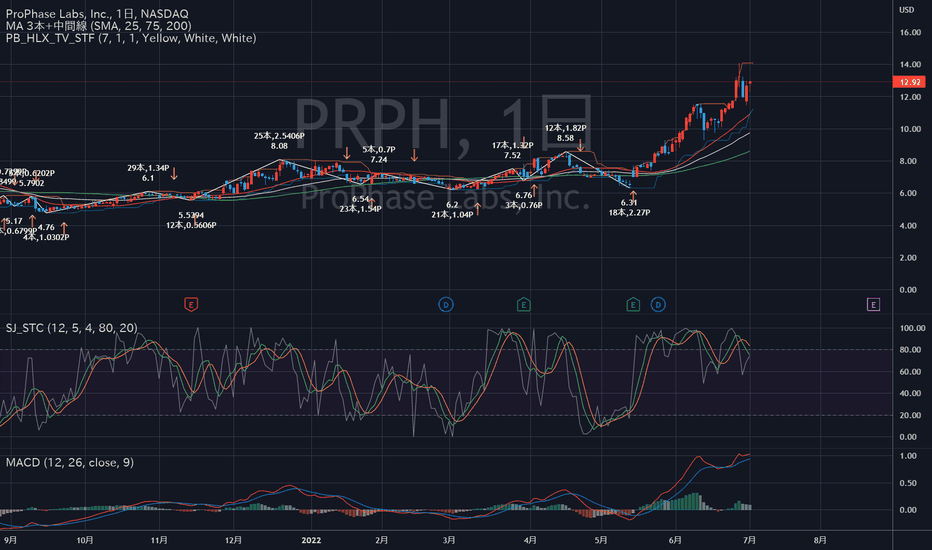Image resolution: width=932 pixels, height=550 pixels.
Task: Click the USD currency label on price axis
Action: (906, 10)
